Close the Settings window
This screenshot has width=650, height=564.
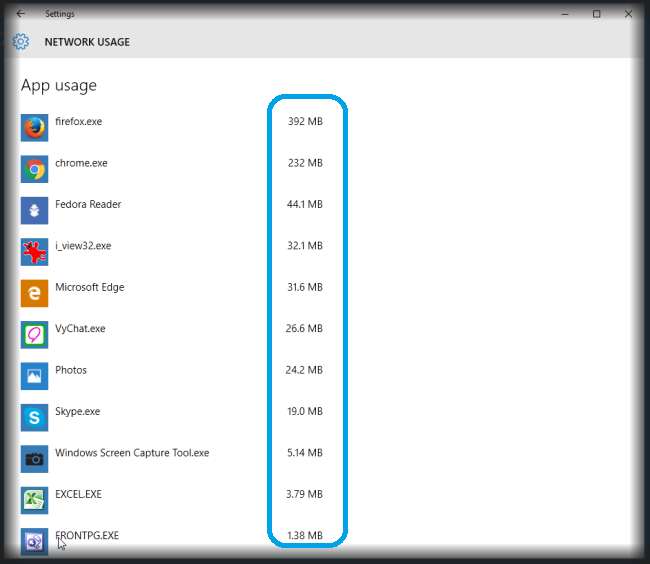click(x=628, y=14)
